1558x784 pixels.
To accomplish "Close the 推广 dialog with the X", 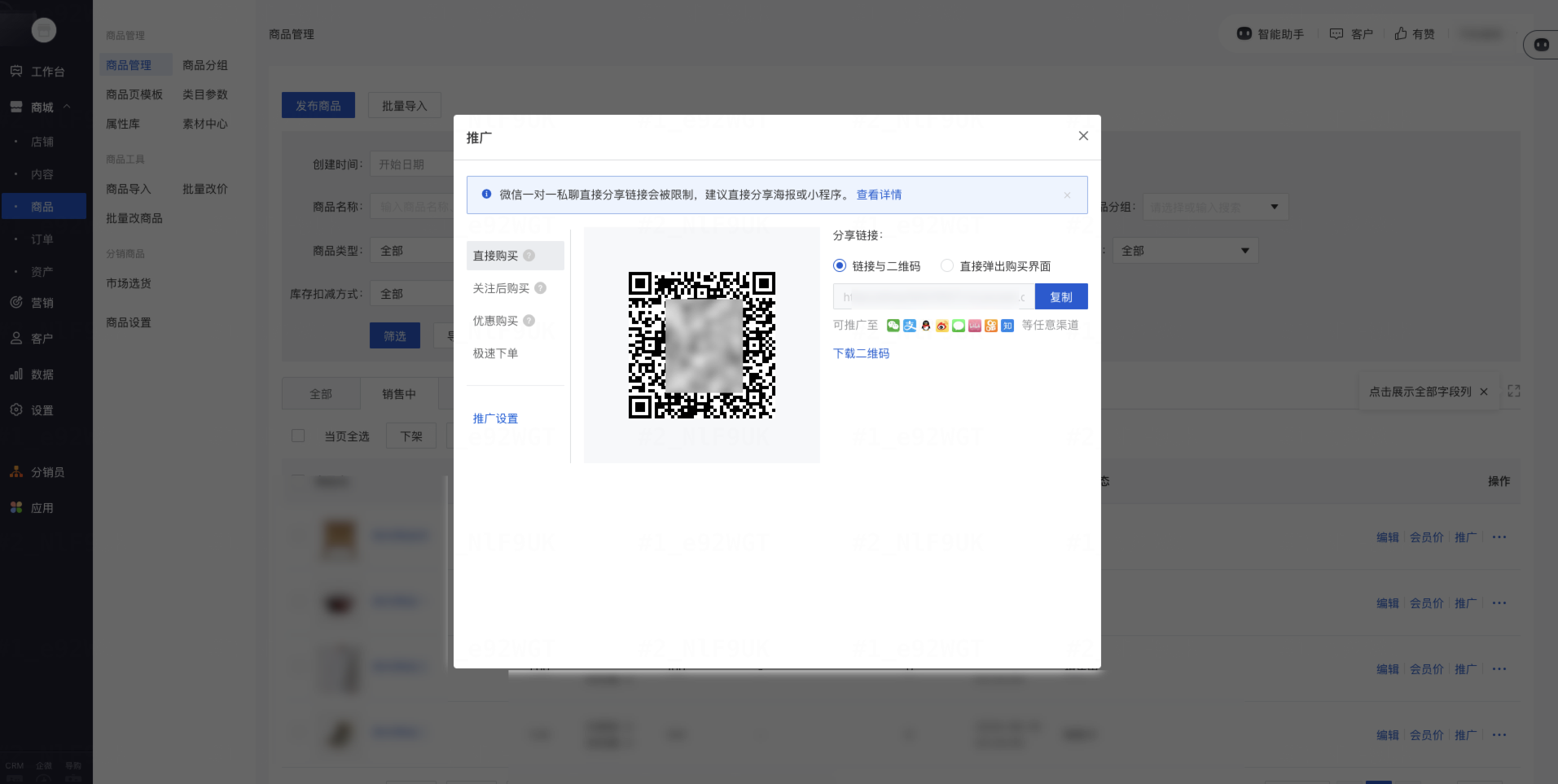I will [1083, 136].
